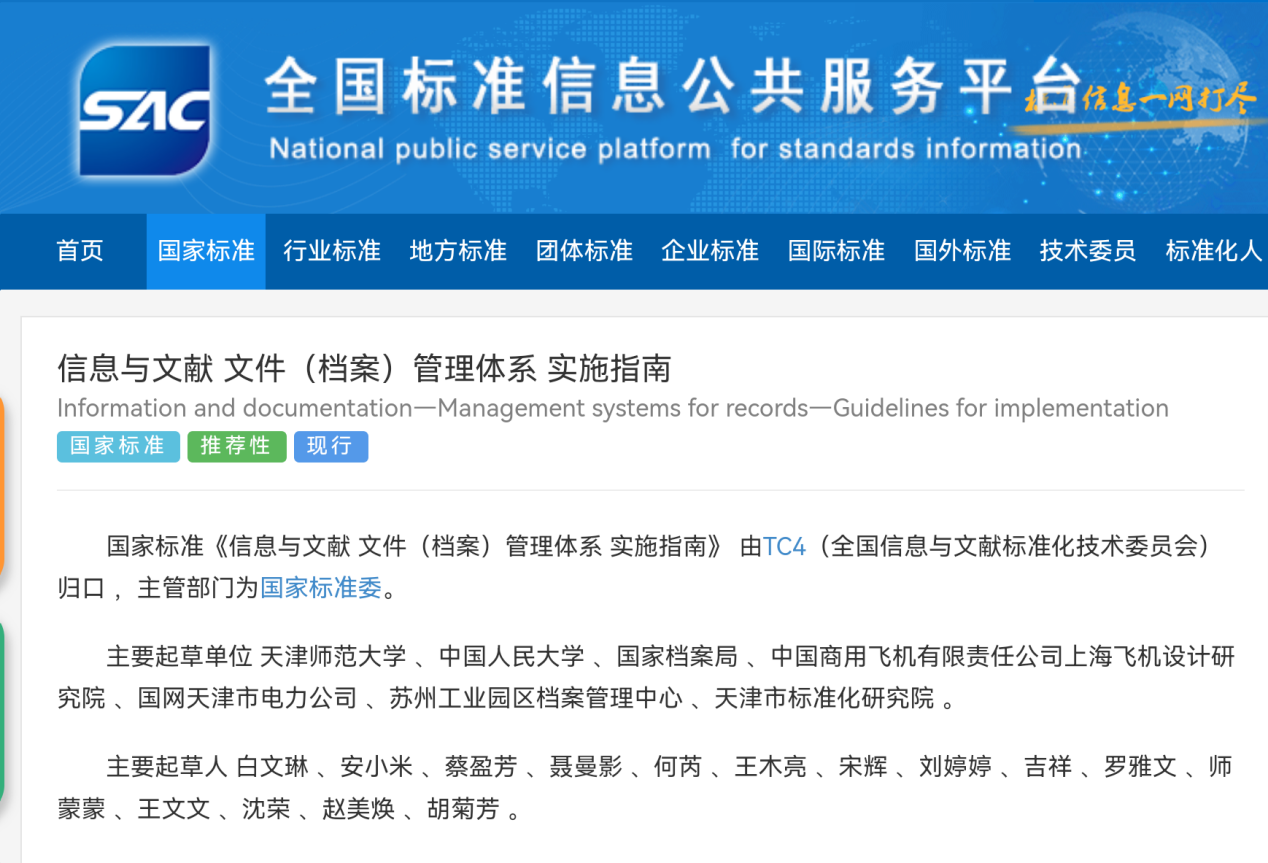The image size is (1268, 863).
Task: Open the 国家标准委 department link
Action: pos(321,588)
